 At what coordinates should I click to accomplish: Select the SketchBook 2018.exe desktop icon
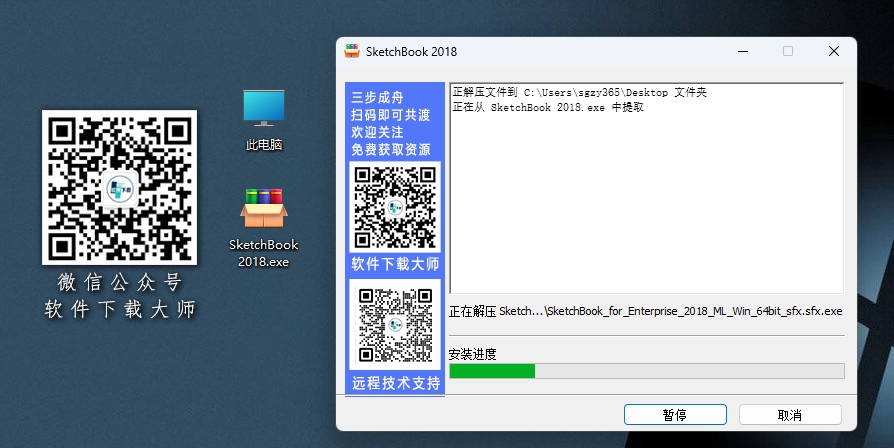tap(263, 228)
